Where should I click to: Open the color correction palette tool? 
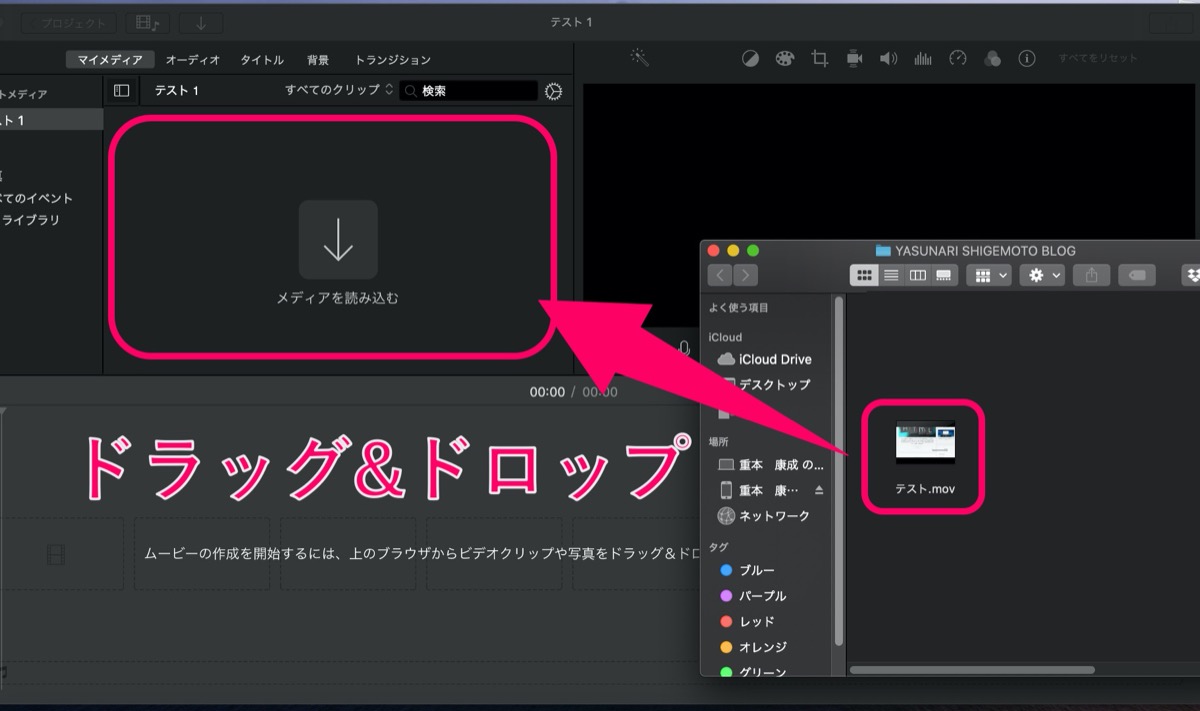tap(785, 59)
